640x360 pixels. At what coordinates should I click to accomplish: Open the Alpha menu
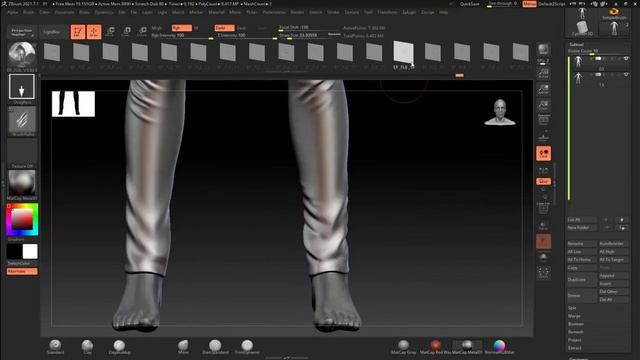(x=13, y=12)
